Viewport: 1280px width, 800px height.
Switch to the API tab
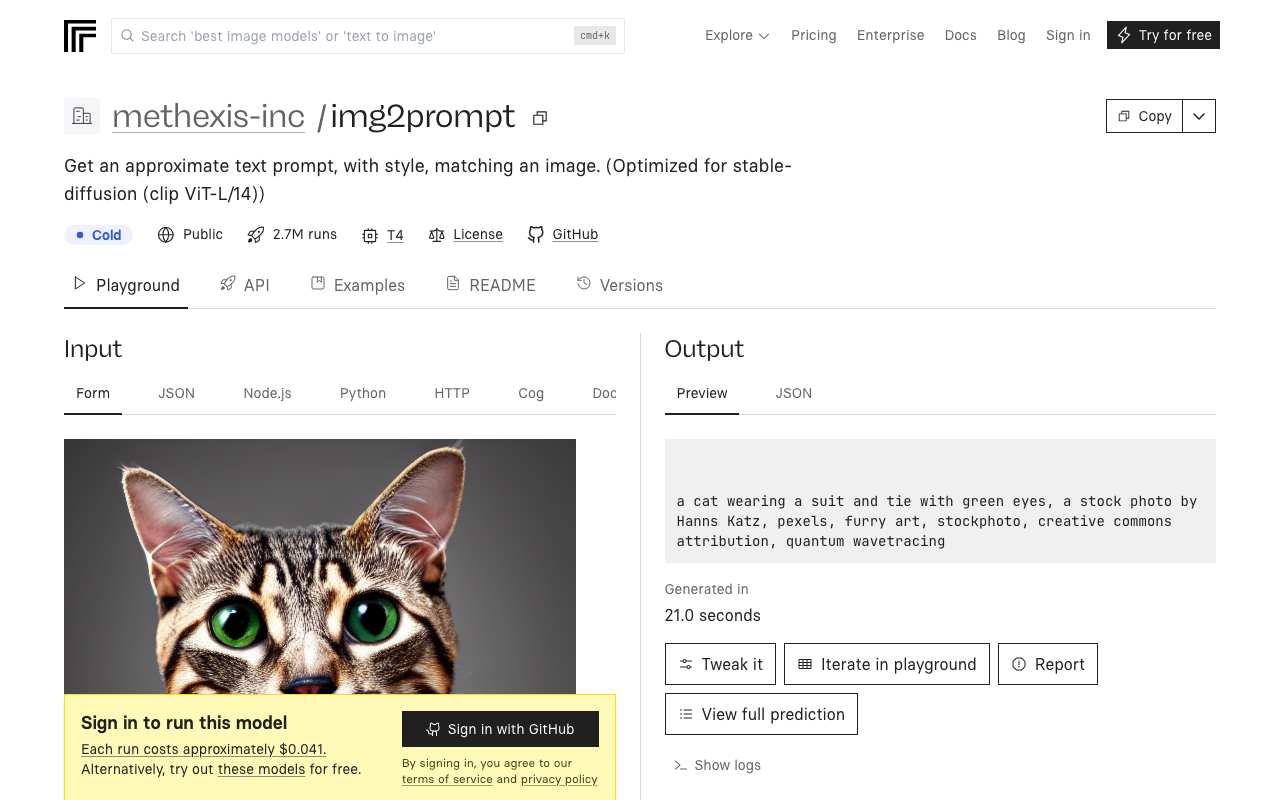click(x=245, y=285)
